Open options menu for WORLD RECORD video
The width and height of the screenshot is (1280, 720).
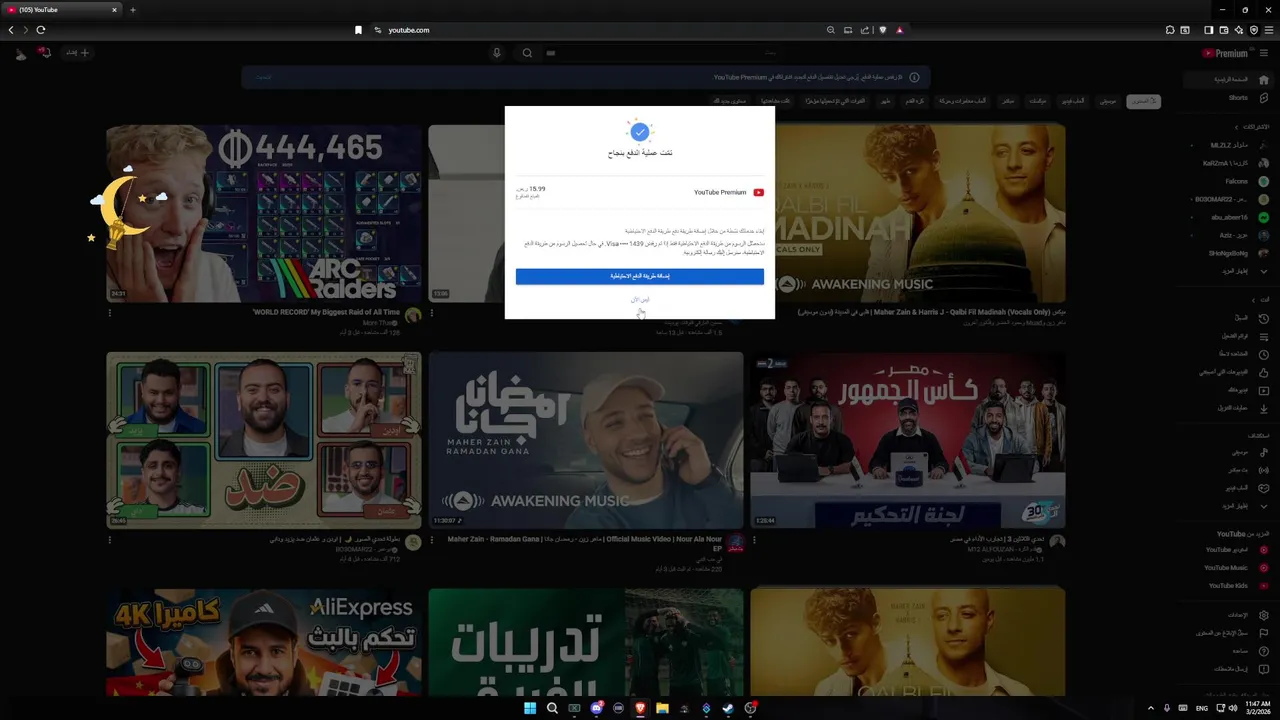pyautogui.click(x=110, y=313)
